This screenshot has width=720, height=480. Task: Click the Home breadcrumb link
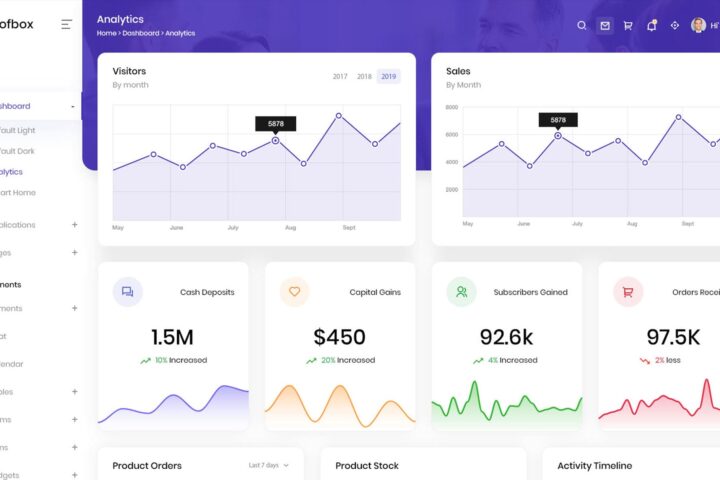(106, 34)
